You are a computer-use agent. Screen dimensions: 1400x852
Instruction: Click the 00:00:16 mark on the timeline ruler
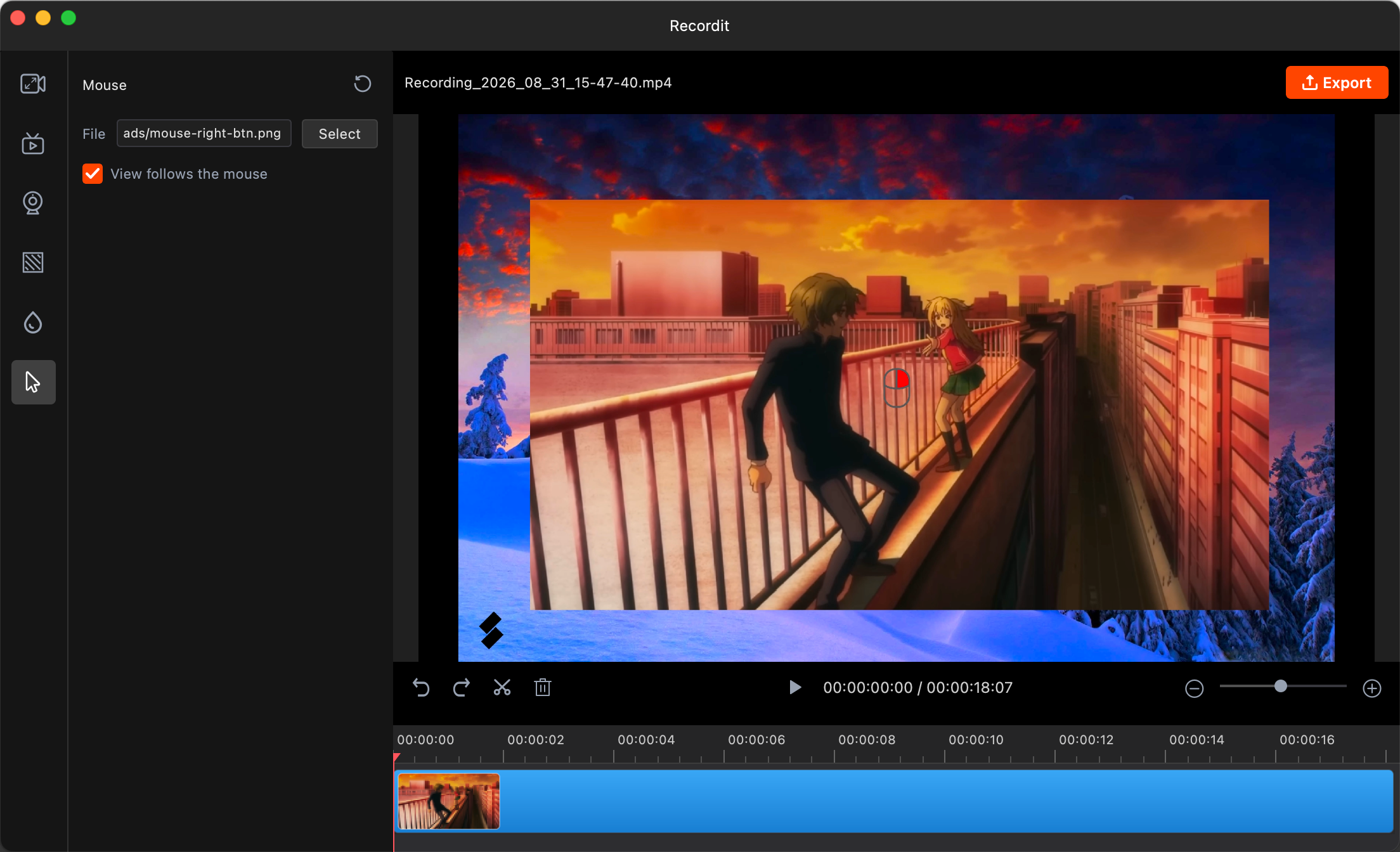[1307, 740]
